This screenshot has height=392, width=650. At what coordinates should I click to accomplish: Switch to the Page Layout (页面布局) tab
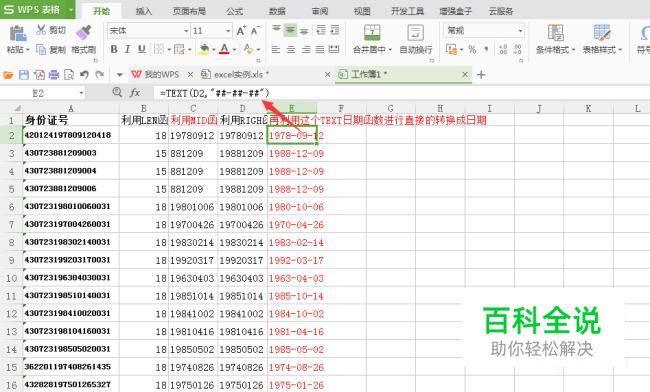click(x=189, y=11)
